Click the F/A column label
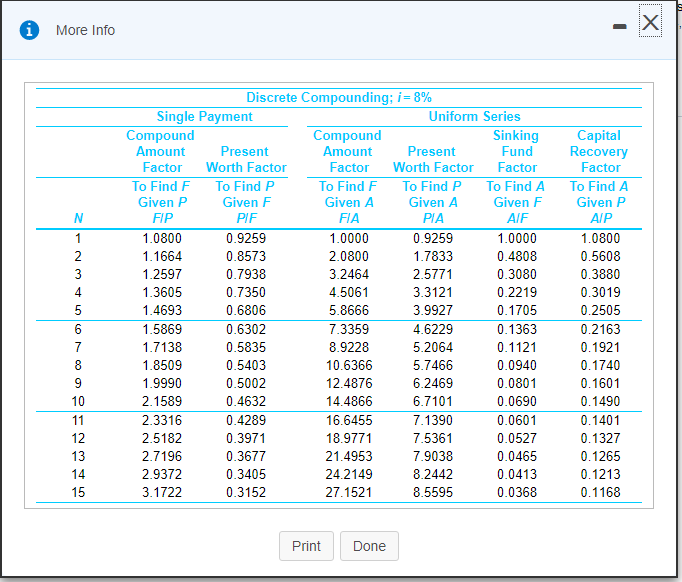 tap(349, 218)
